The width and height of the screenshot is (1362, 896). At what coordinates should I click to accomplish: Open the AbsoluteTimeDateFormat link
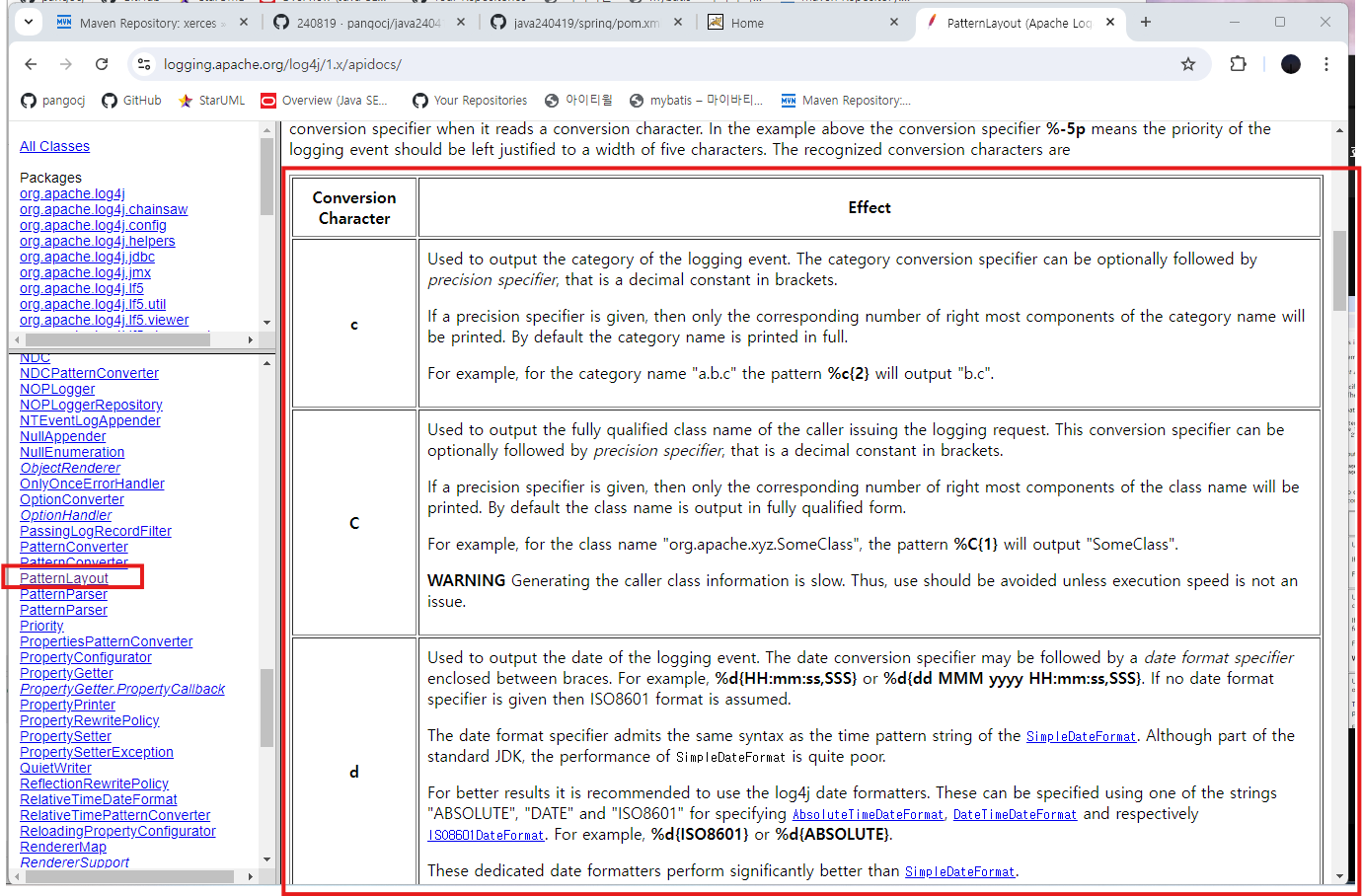[868, 814]
